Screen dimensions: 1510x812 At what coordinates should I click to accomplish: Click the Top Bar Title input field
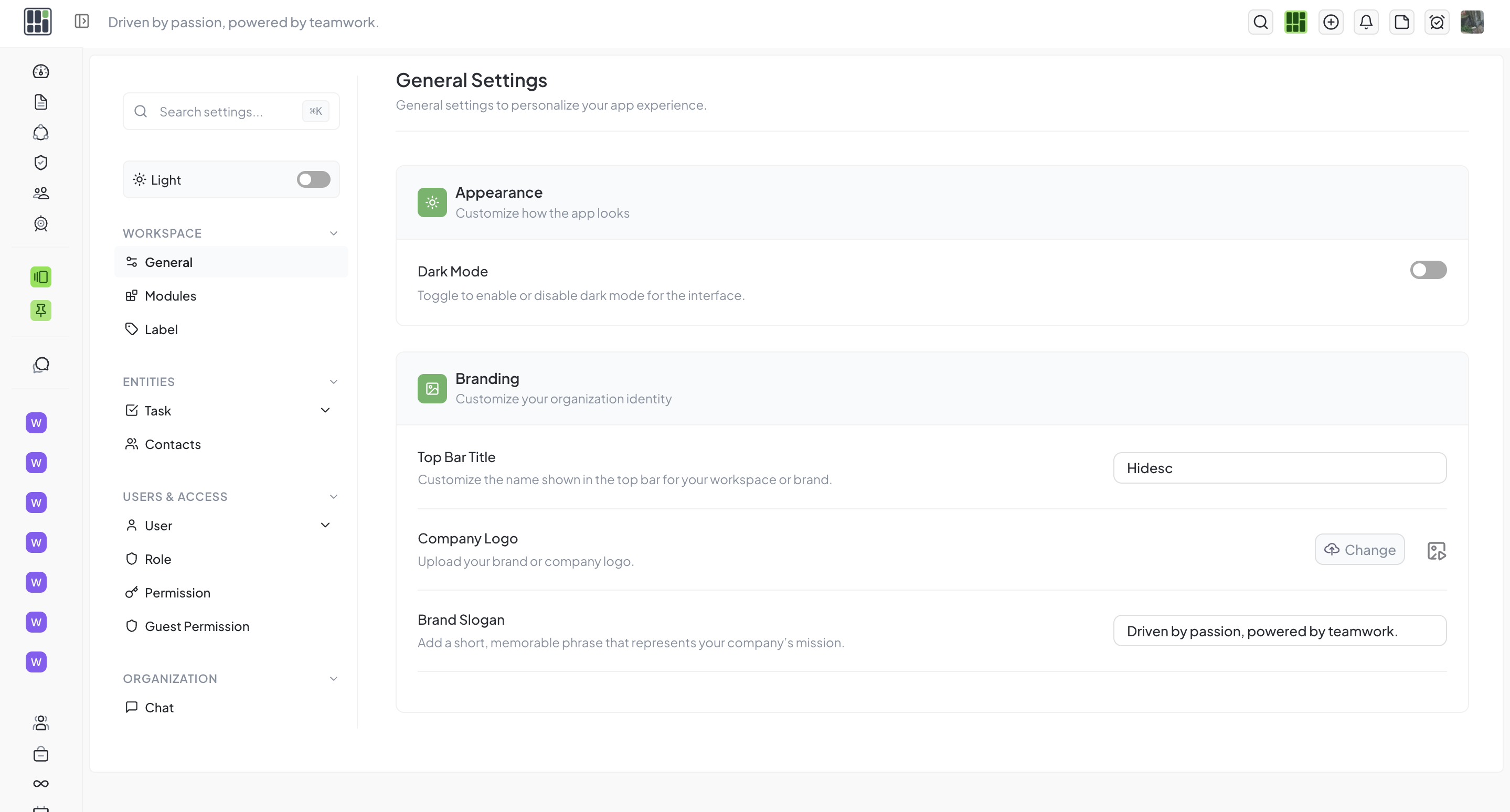point(1279,468)
